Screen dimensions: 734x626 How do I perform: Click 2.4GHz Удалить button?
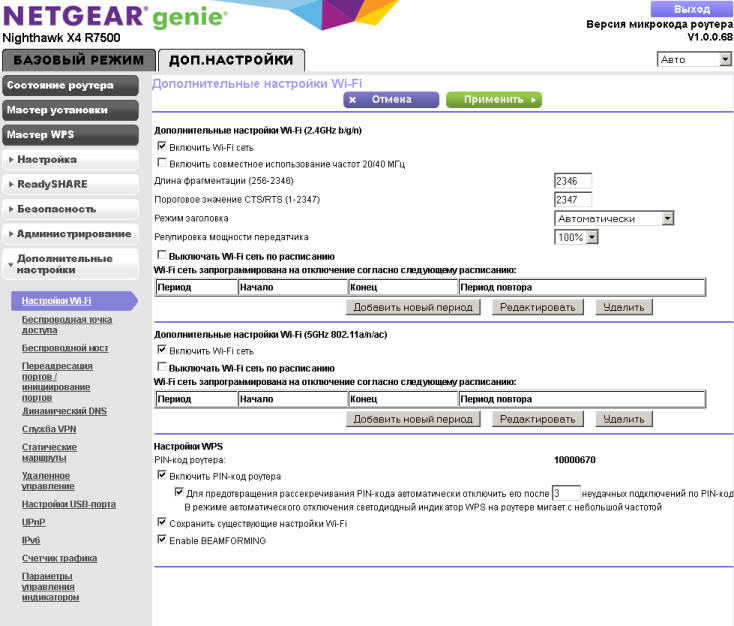[624, 307]
